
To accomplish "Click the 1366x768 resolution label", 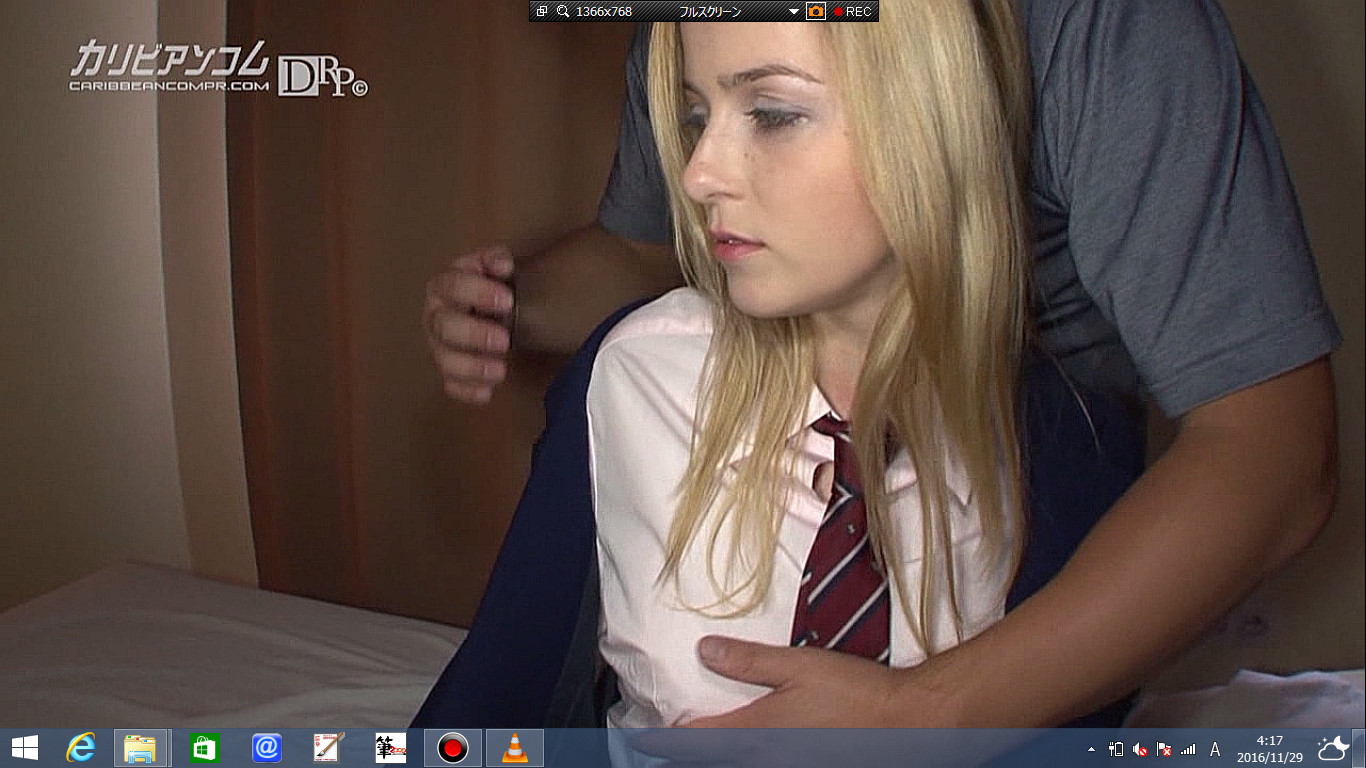I will (x=604, y=11).
